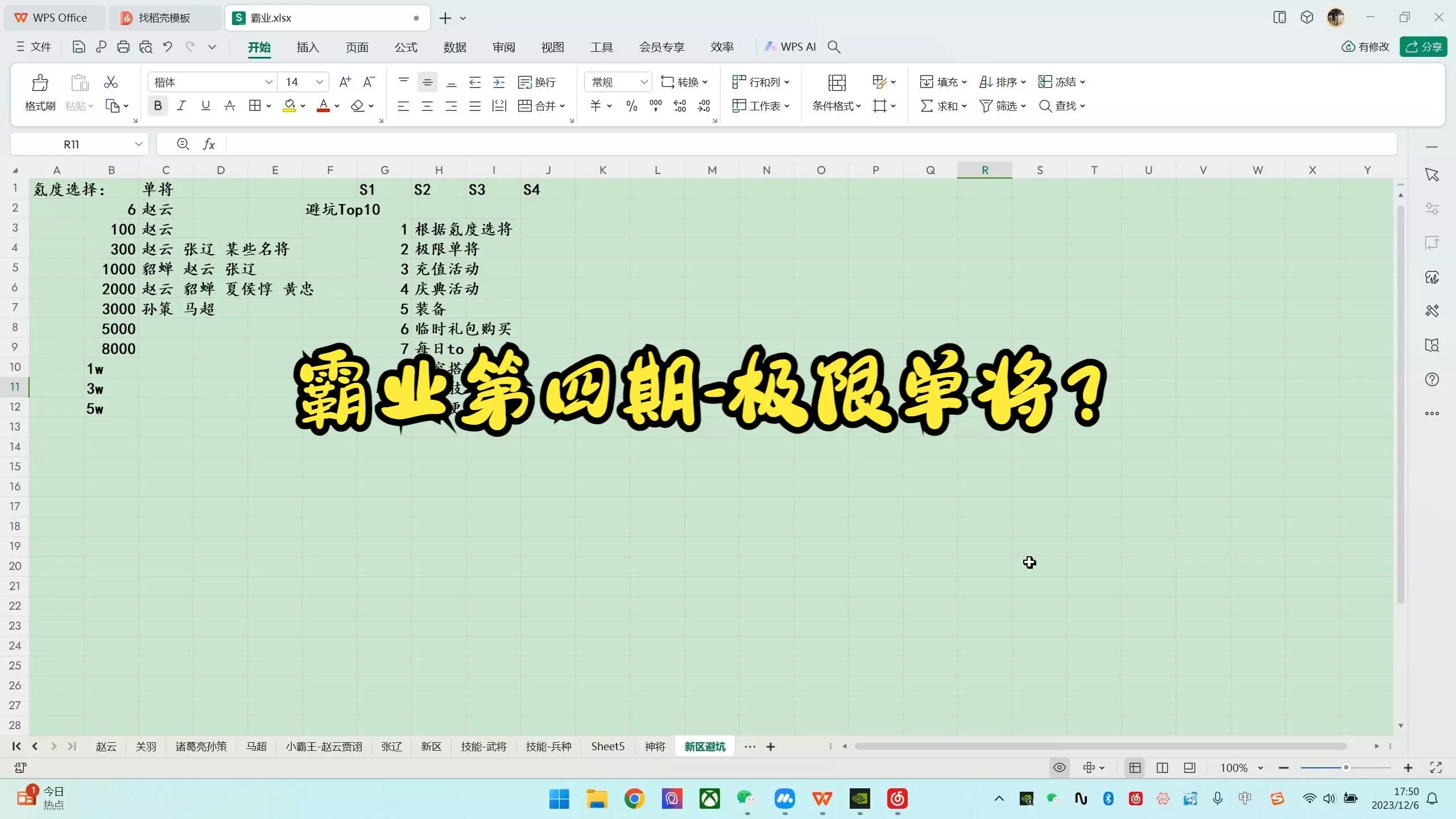Expand the number format dropdown (常规)
Screen dimensions: 1456x819
pyautogui.click(x=643, y=82)
